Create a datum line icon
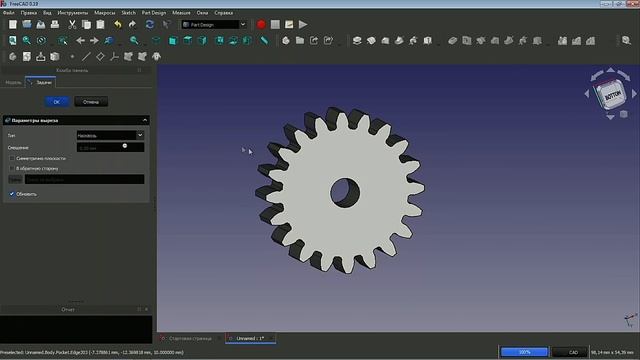Image resolution: width=640 pixels, height=360 pixels. pos(86,56)
